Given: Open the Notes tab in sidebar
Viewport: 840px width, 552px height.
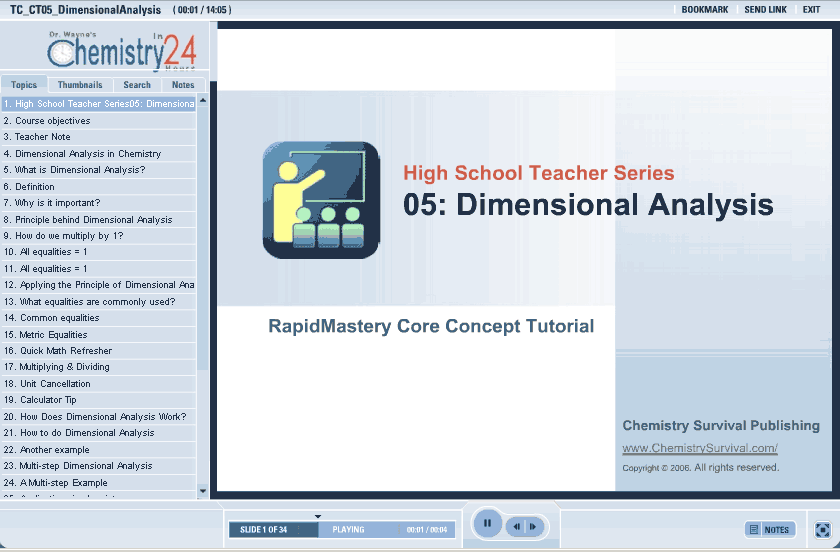Looking at the screenshot, I should (x=183, y=85).
